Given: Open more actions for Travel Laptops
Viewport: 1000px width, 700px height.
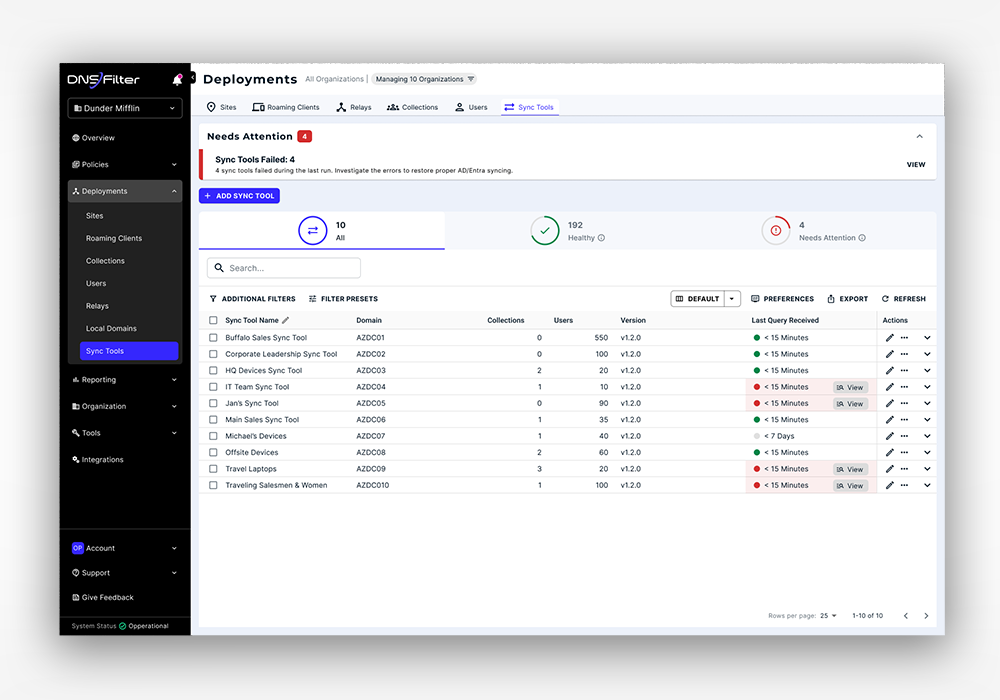Looking at the screenshot, I should tap(904, 469).
